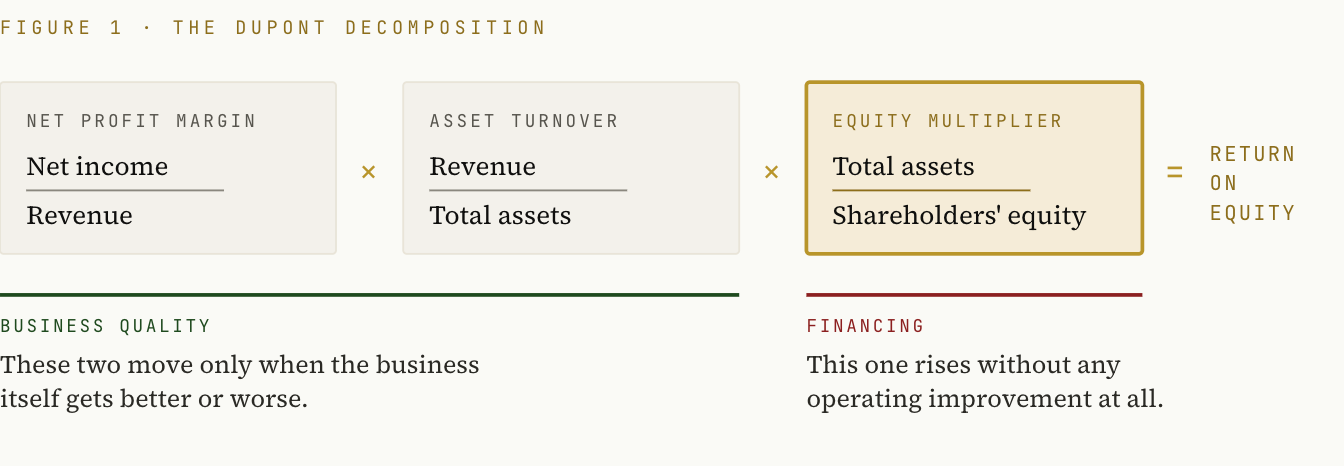1344x466 pixels.
Task: Click the Figure 1 DuPont Decomposition title
Action: (273, 27)
